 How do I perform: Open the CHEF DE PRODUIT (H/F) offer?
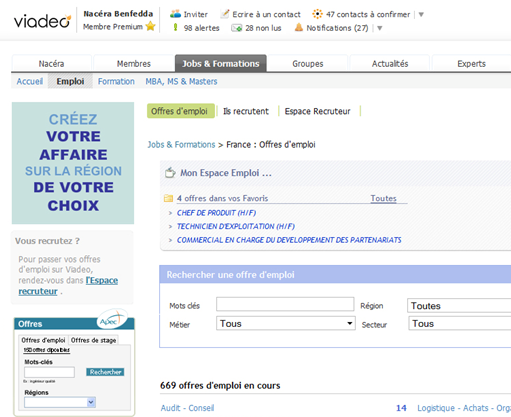[216, 213]
